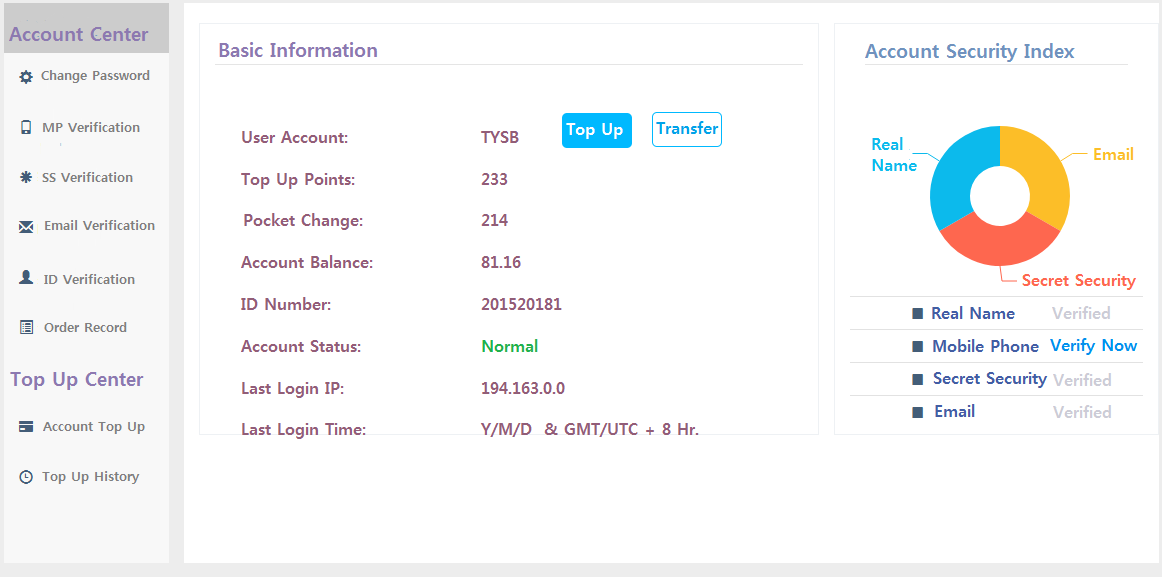
Task: Click Verify Now for Mobile Phone
Action: (x=1093, y=346)
